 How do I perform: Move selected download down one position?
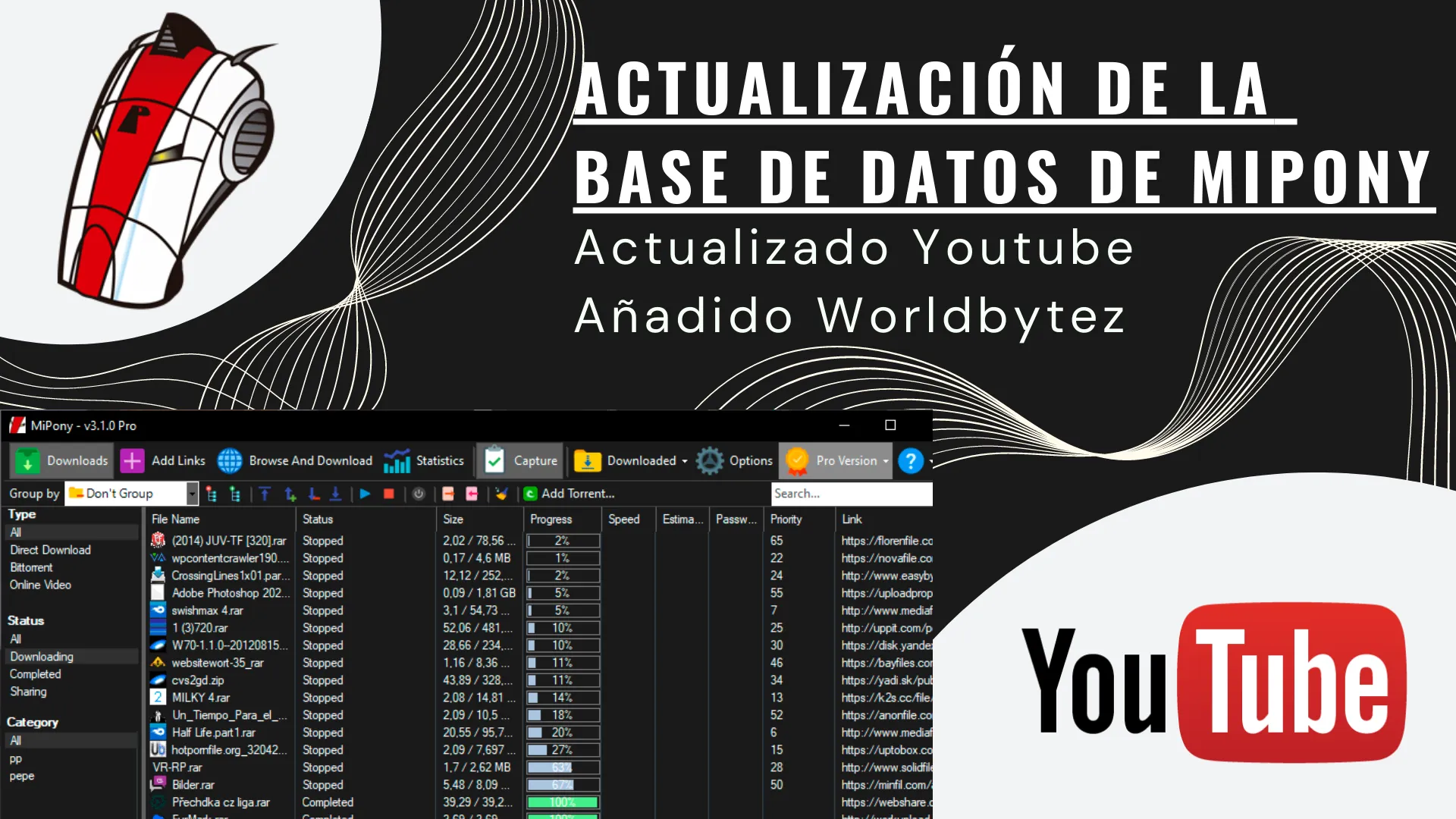pos(314,494)
